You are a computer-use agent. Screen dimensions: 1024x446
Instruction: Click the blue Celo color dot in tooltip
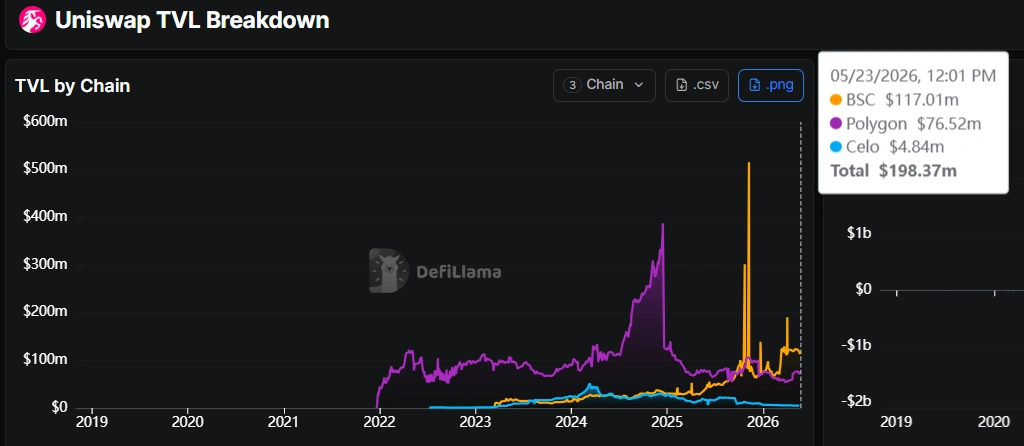[x=836, y=147]
